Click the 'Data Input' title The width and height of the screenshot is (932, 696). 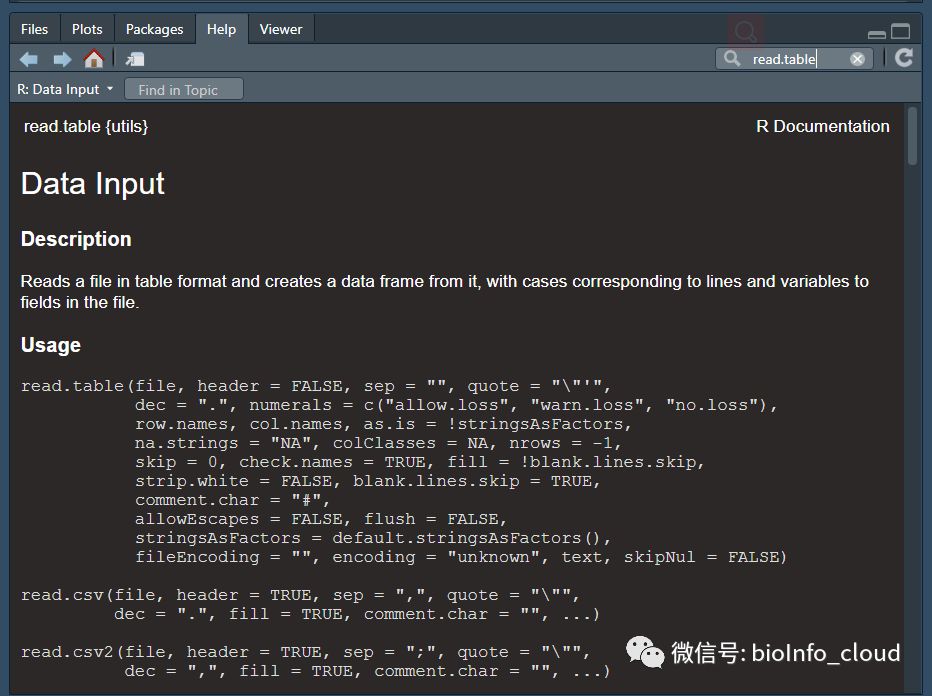93,183
